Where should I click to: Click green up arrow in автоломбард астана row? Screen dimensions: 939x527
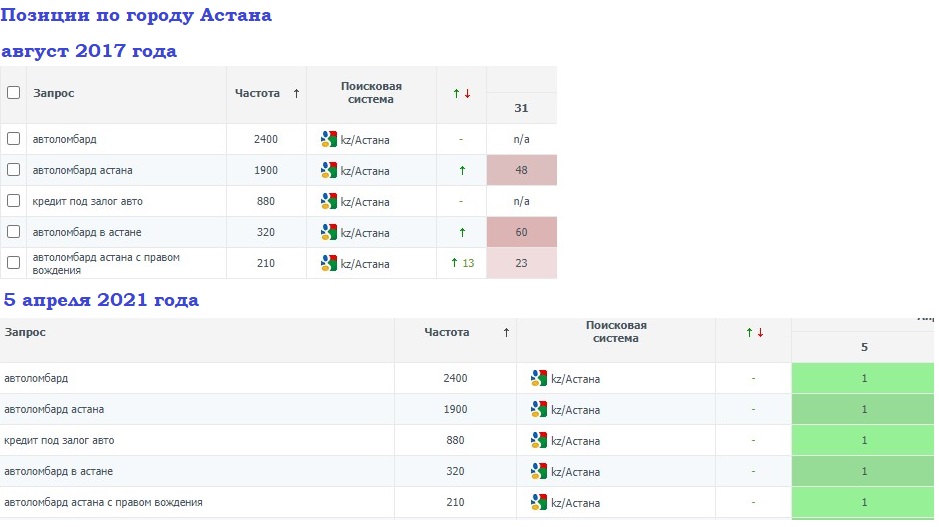[x=462, y=171]
